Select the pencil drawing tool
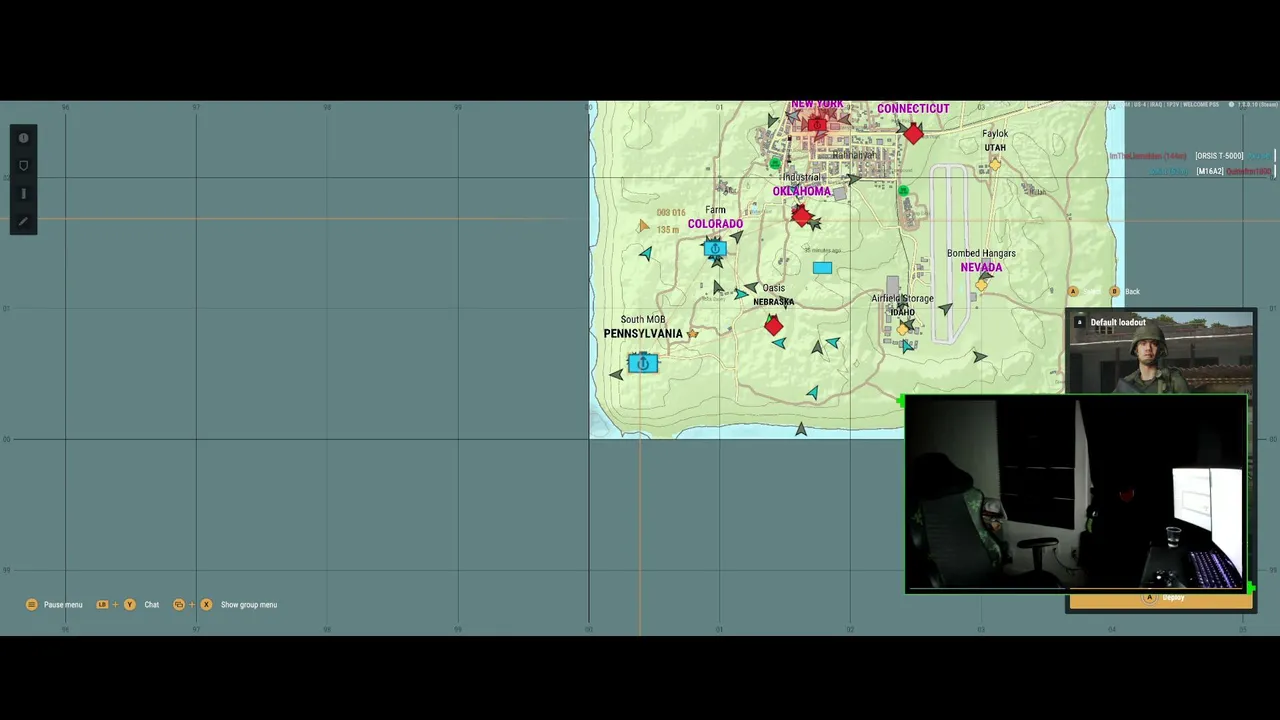 (x=24, y=221)
